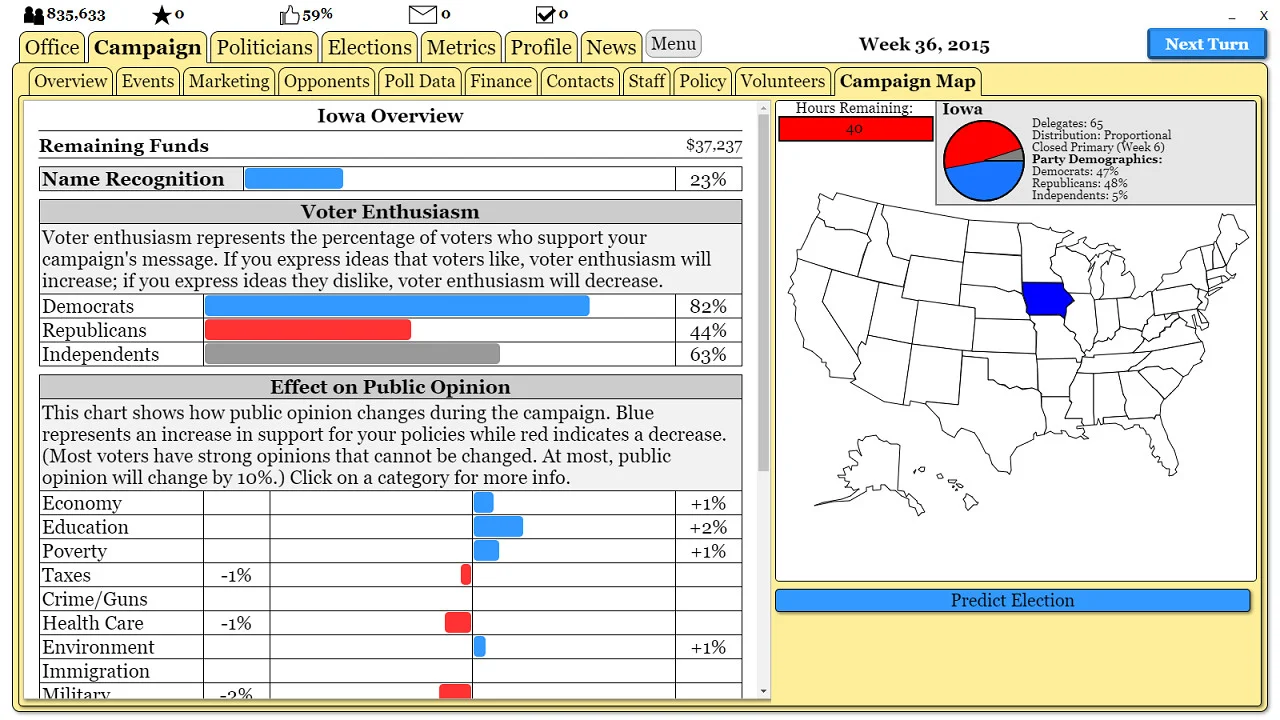Select the Finance sub-tab
1280x720 pixels.
[500, 81]
